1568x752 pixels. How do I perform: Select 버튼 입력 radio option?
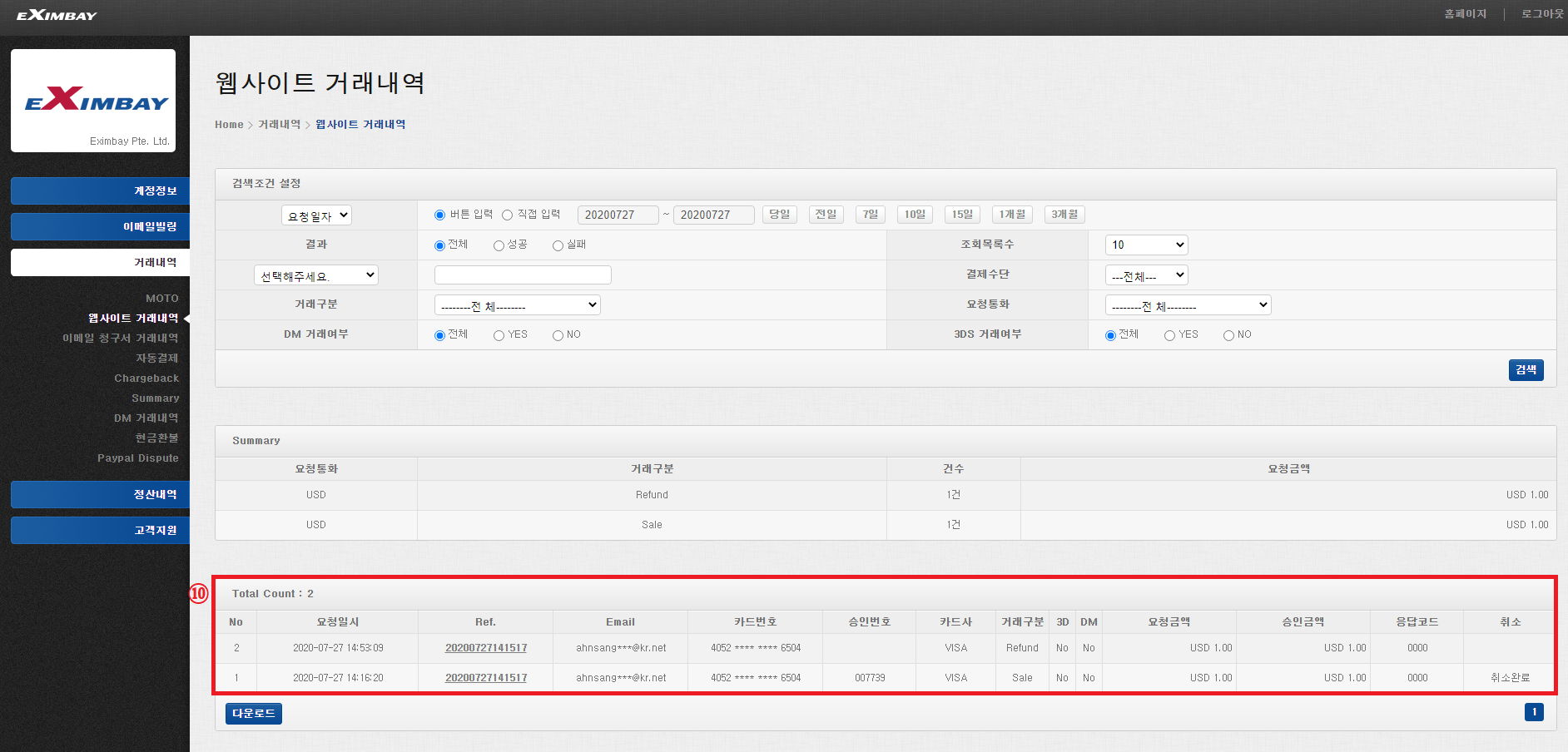439,215
